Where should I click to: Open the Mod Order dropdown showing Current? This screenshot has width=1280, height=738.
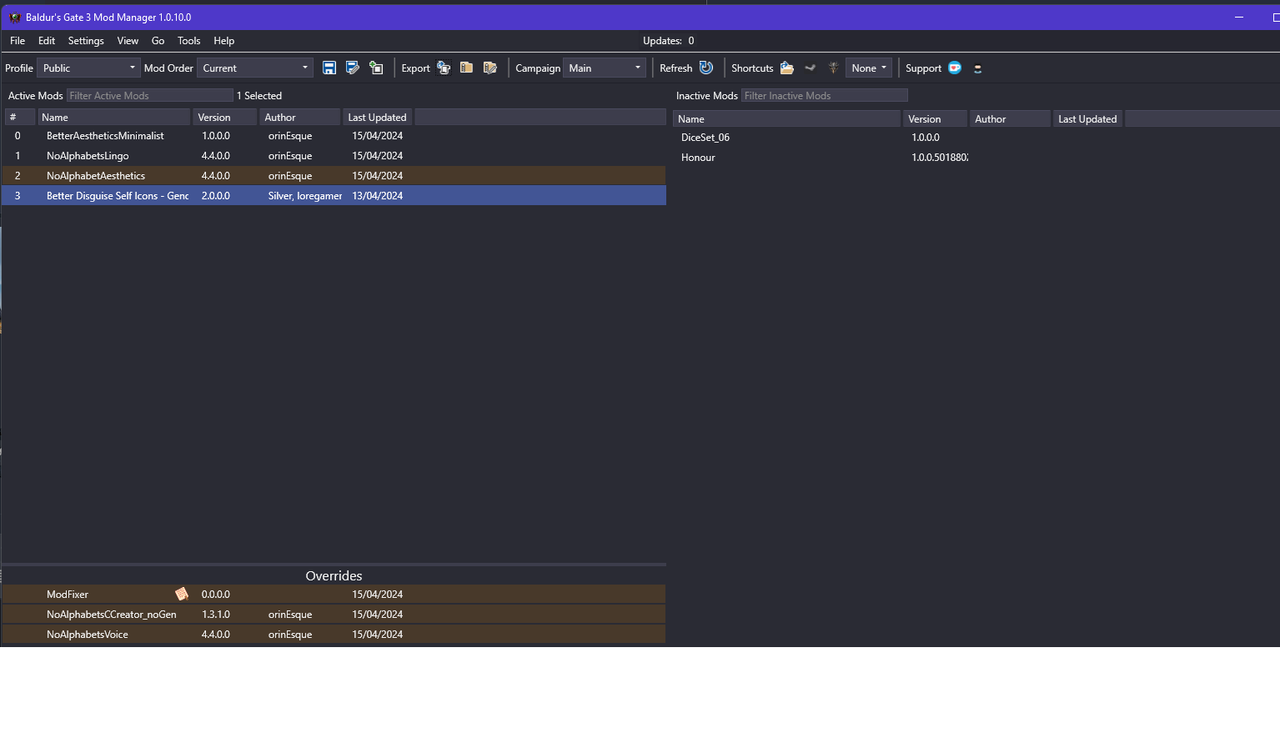(255, 68)
